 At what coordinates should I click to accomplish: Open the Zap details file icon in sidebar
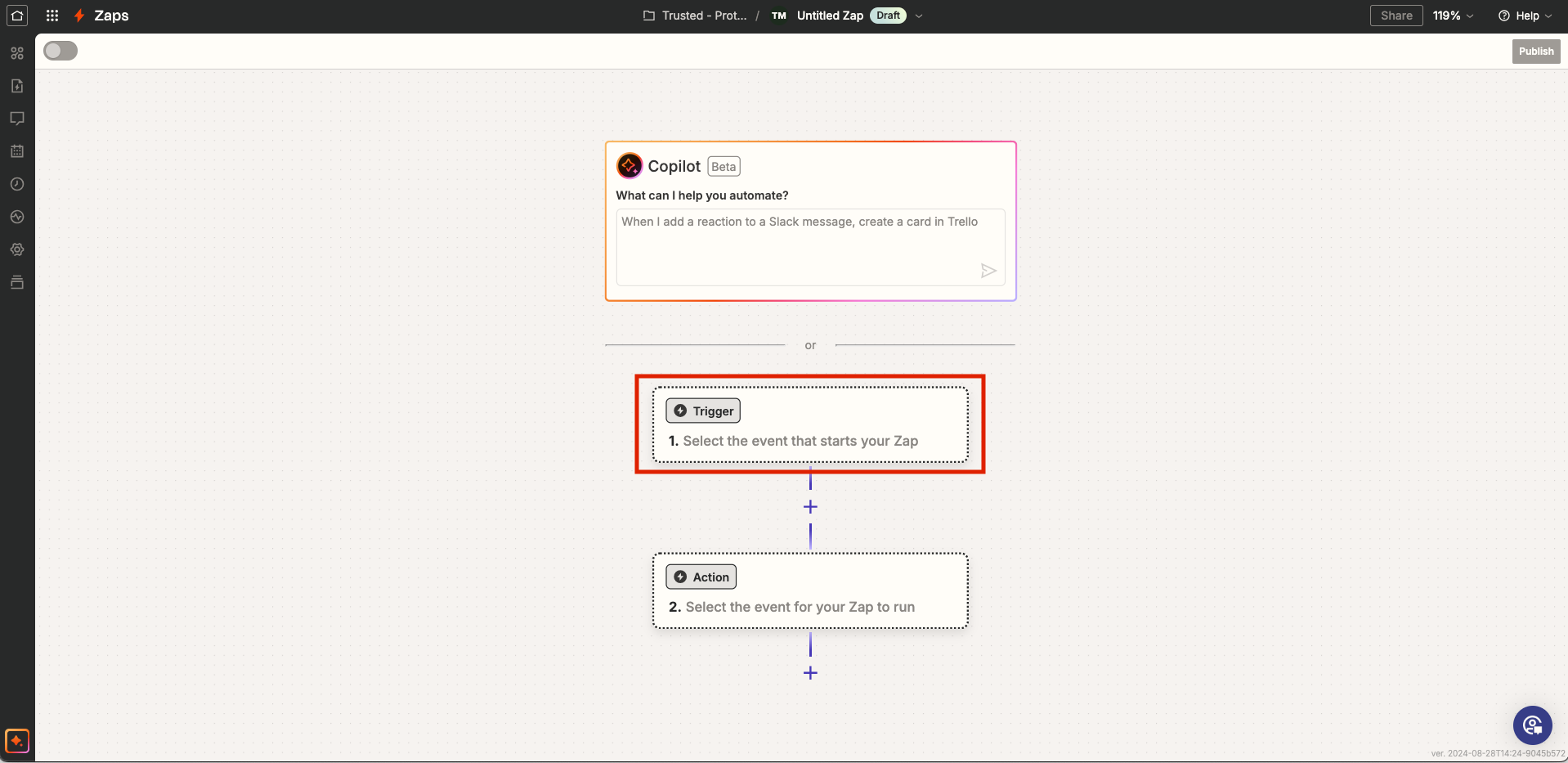click(17, 86)
